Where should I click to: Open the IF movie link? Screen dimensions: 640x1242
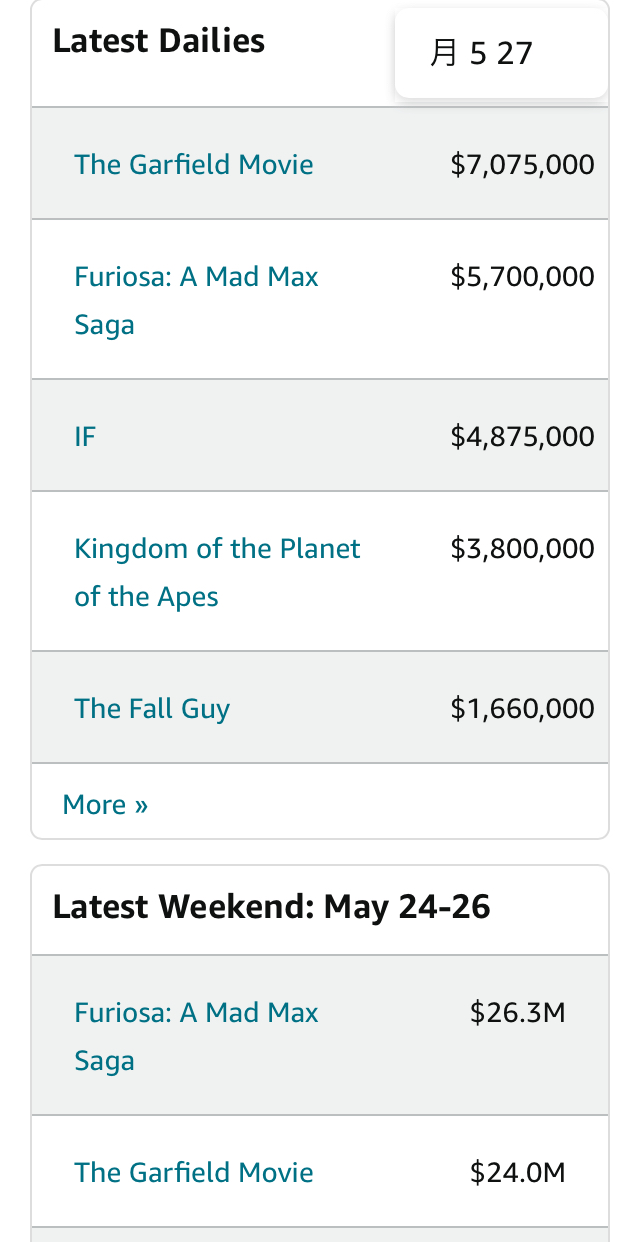(85, 437)
